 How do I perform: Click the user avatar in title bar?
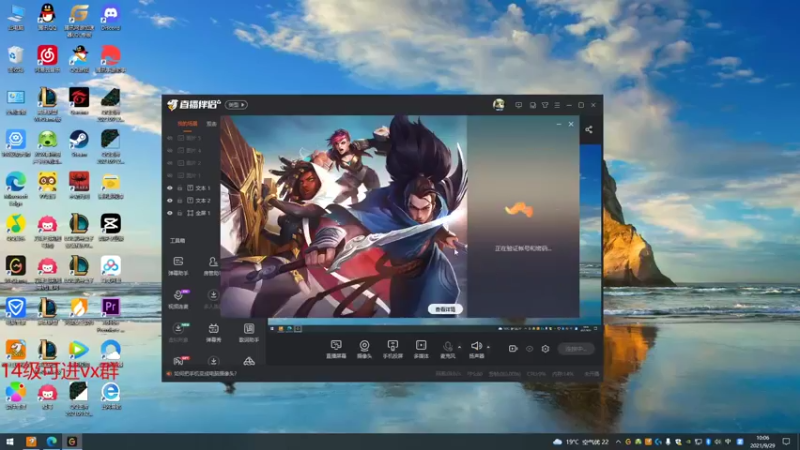point(498,105)
